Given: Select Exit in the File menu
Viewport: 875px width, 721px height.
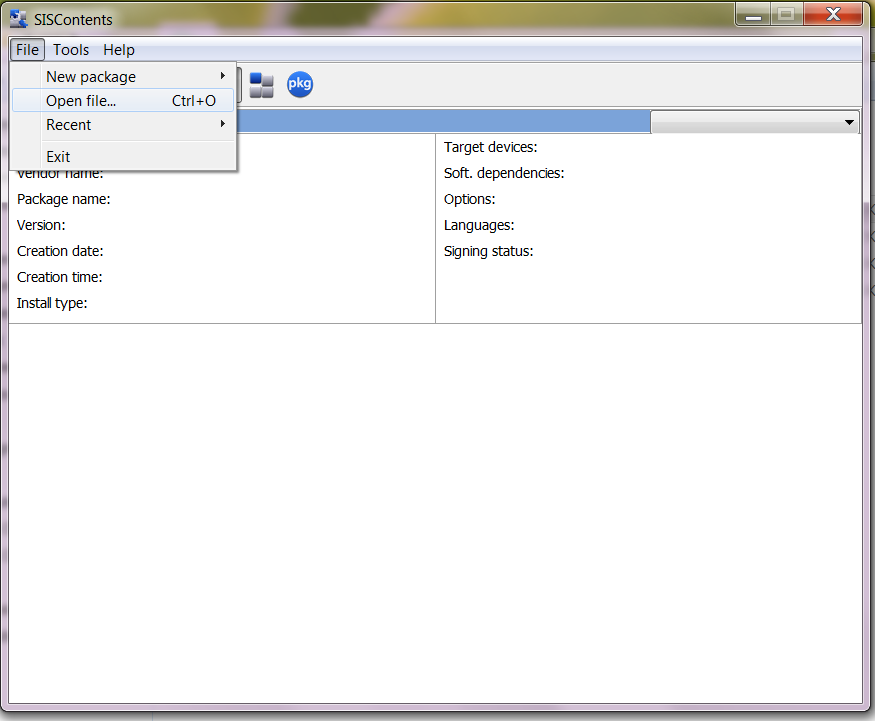Looking at the screenshot, I should coord(123,157).
